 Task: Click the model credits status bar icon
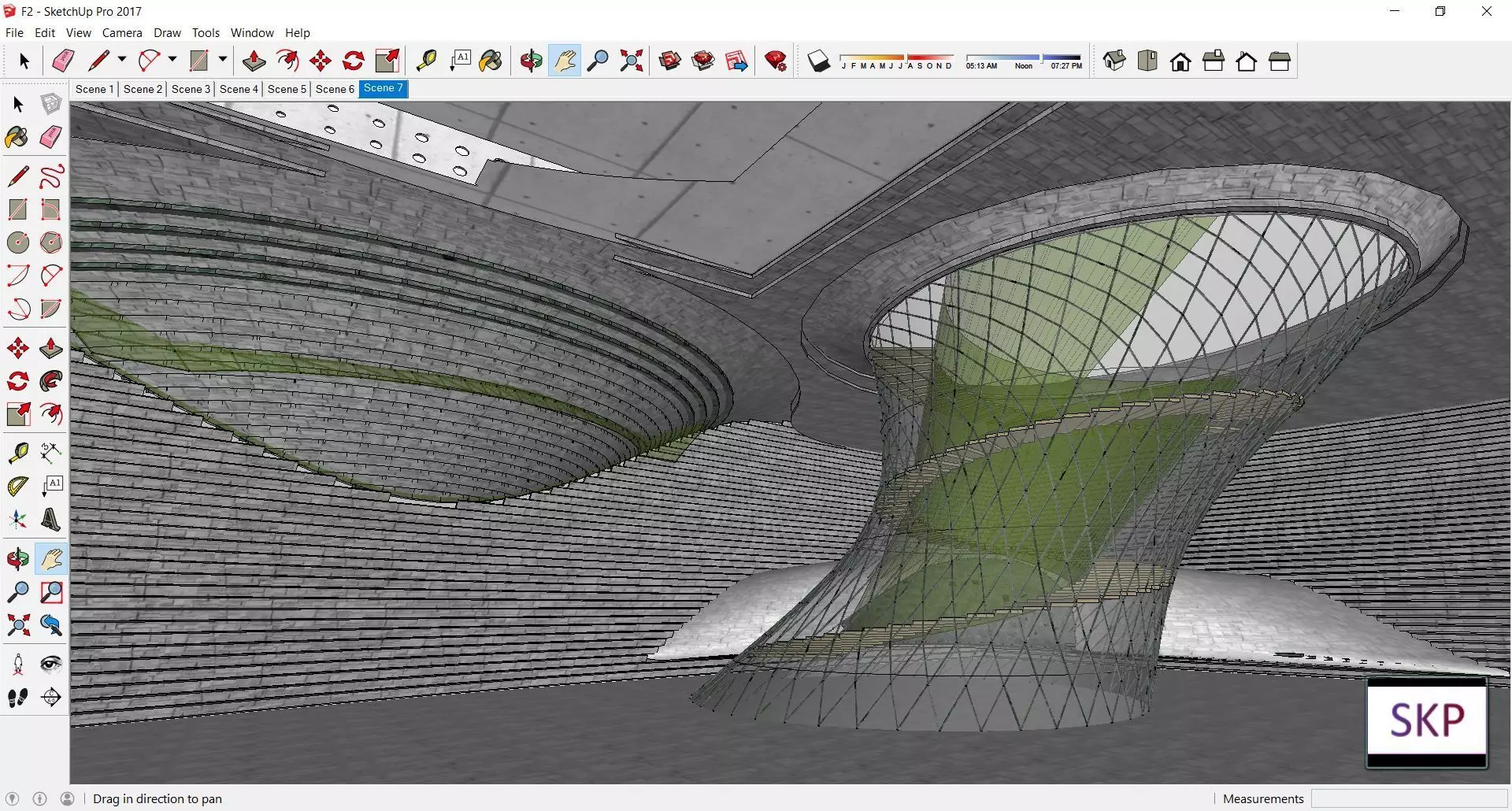click(40, 798)
